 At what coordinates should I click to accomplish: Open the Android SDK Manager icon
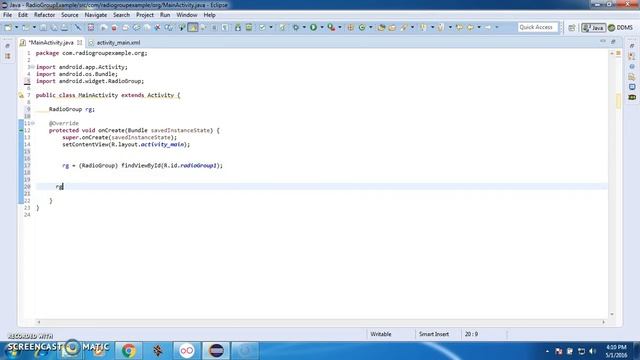pyautogui.click(x=238, y=27)
